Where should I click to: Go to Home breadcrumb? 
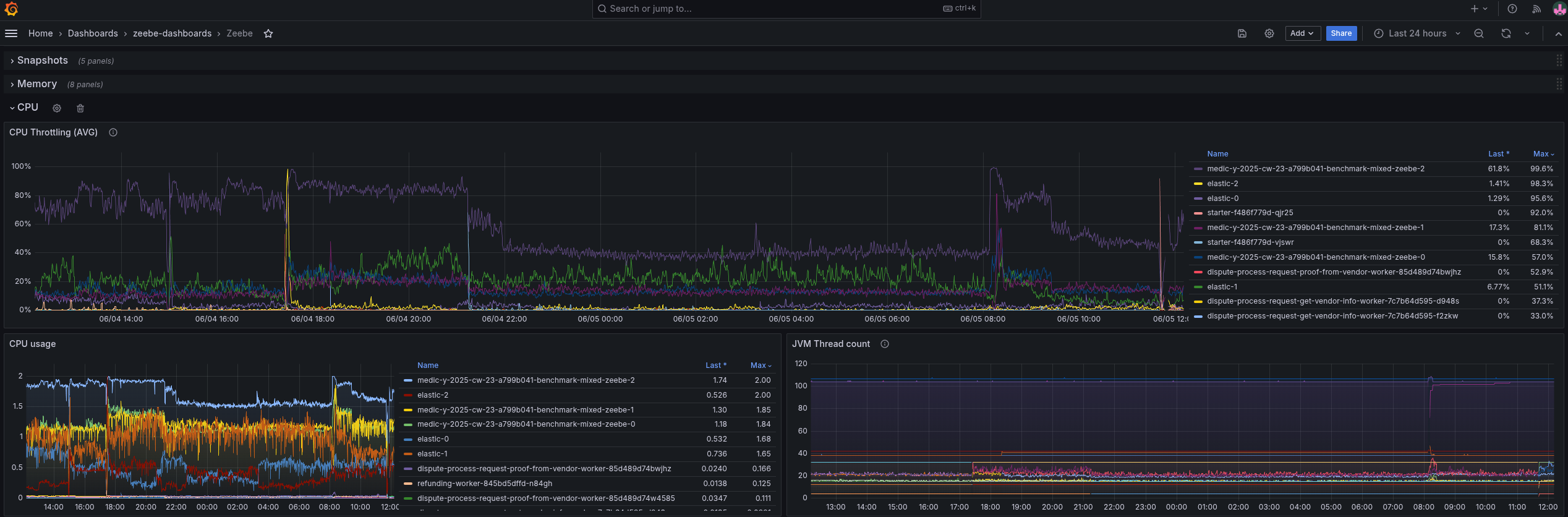click(x=41, y=33)
